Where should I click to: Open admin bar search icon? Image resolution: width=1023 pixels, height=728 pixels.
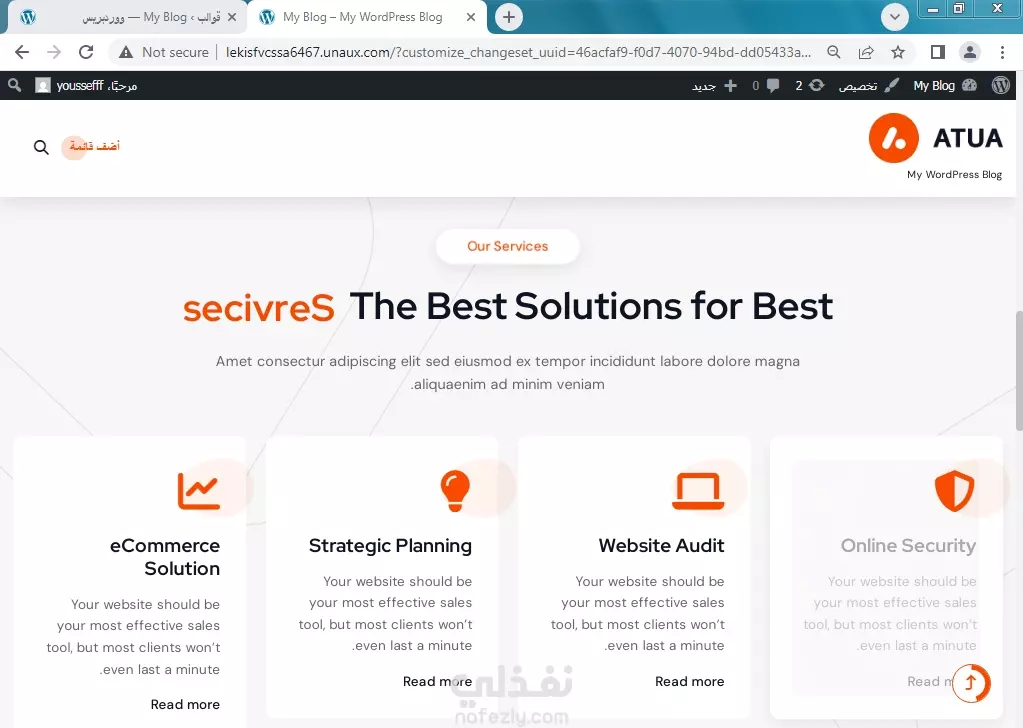click(14, 85)
